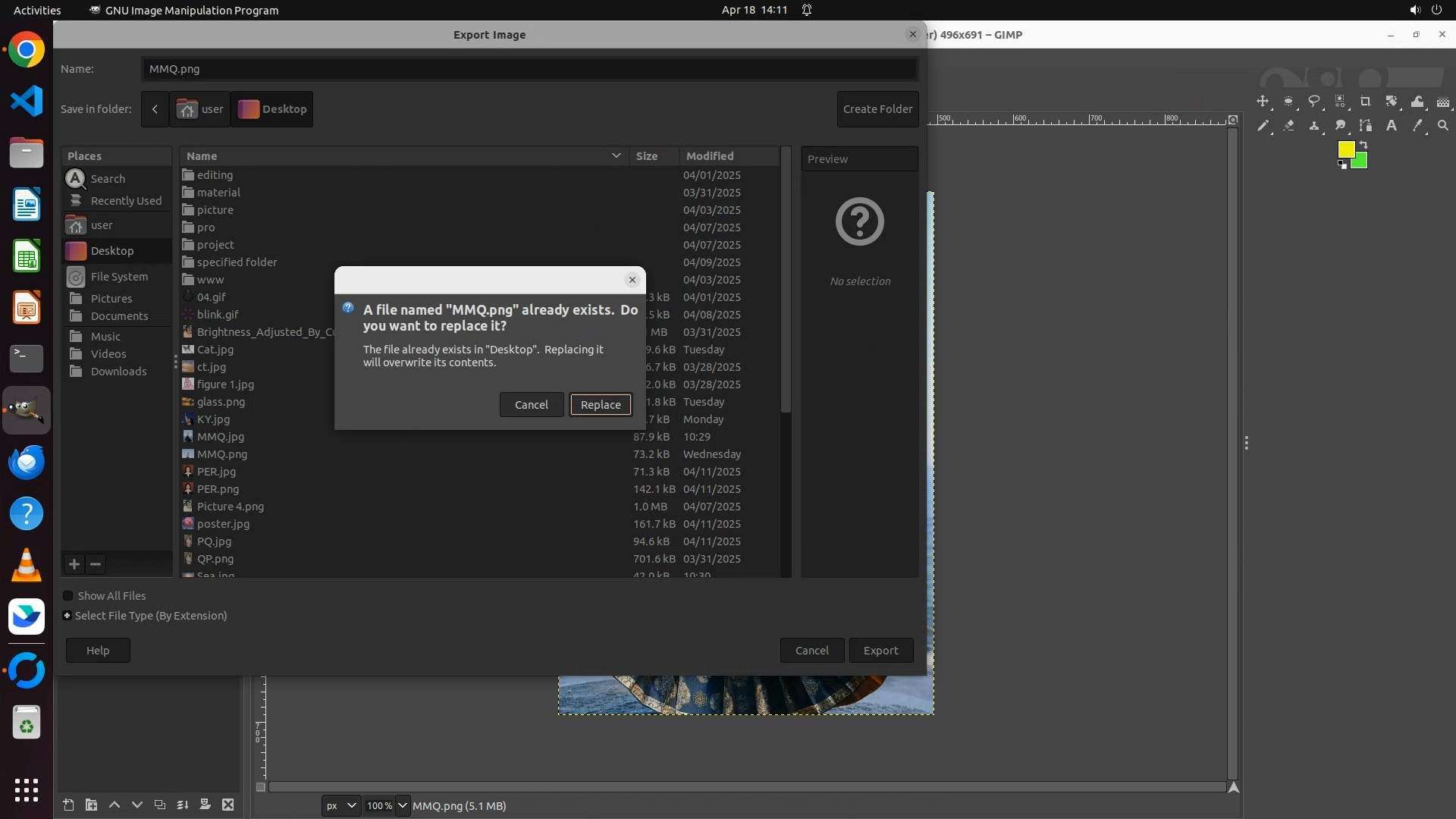The height and width of the screenshot is (819, 1456).
Task: Select the Text tool
Action: [1392, 126]
